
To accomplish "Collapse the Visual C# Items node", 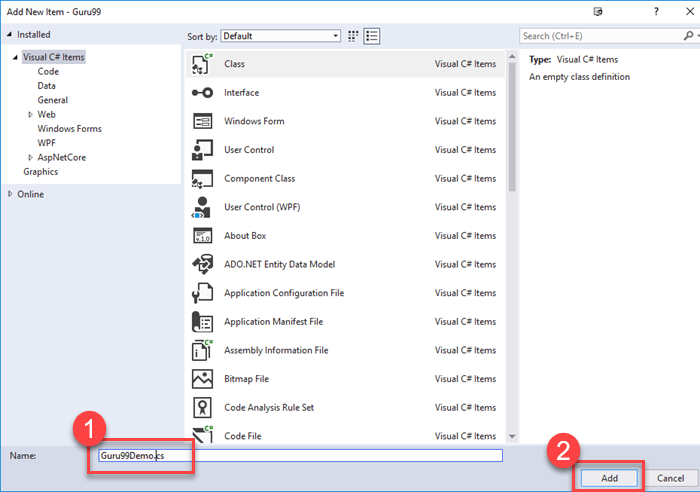I will click(x=15, y=58).
